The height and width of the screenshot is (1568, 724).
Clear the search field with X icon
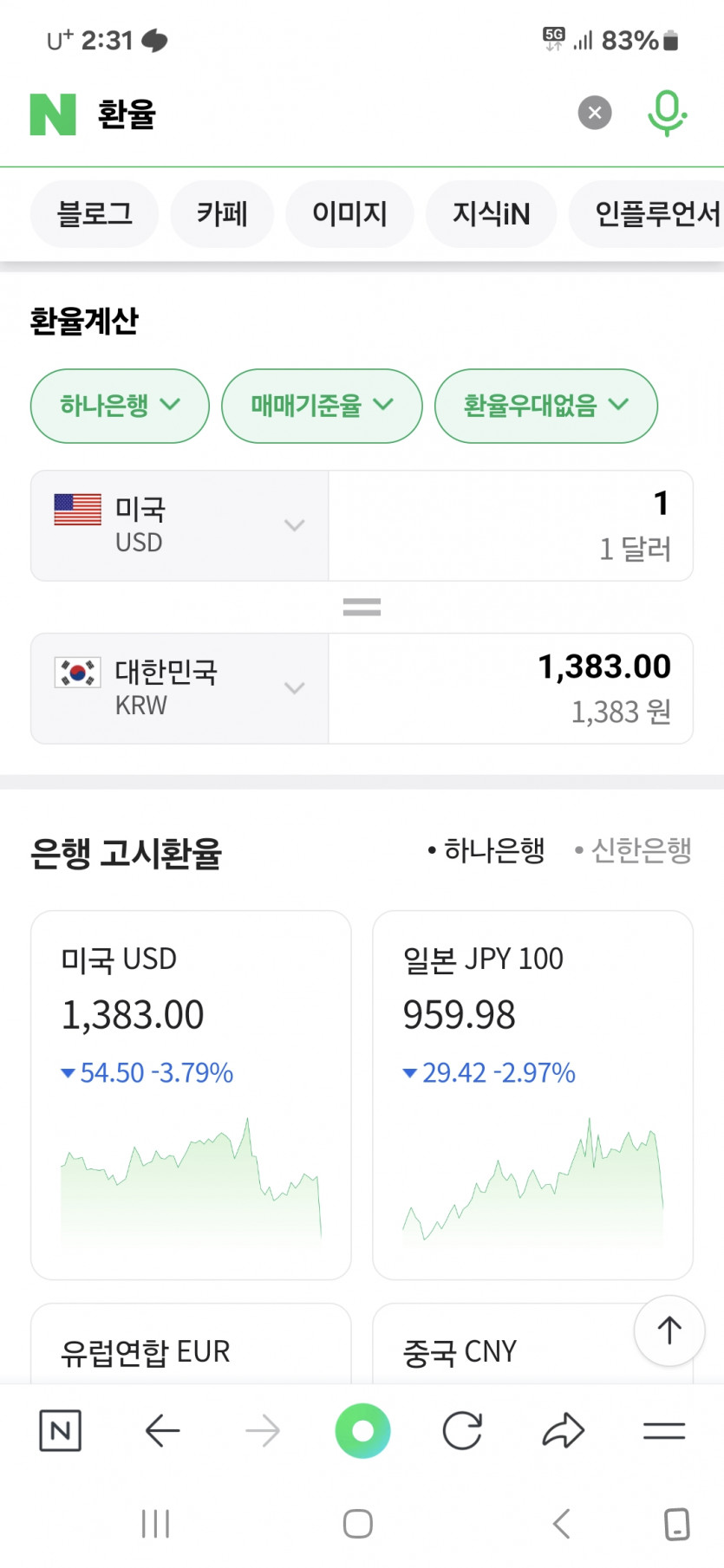click(x=595, y=113)
